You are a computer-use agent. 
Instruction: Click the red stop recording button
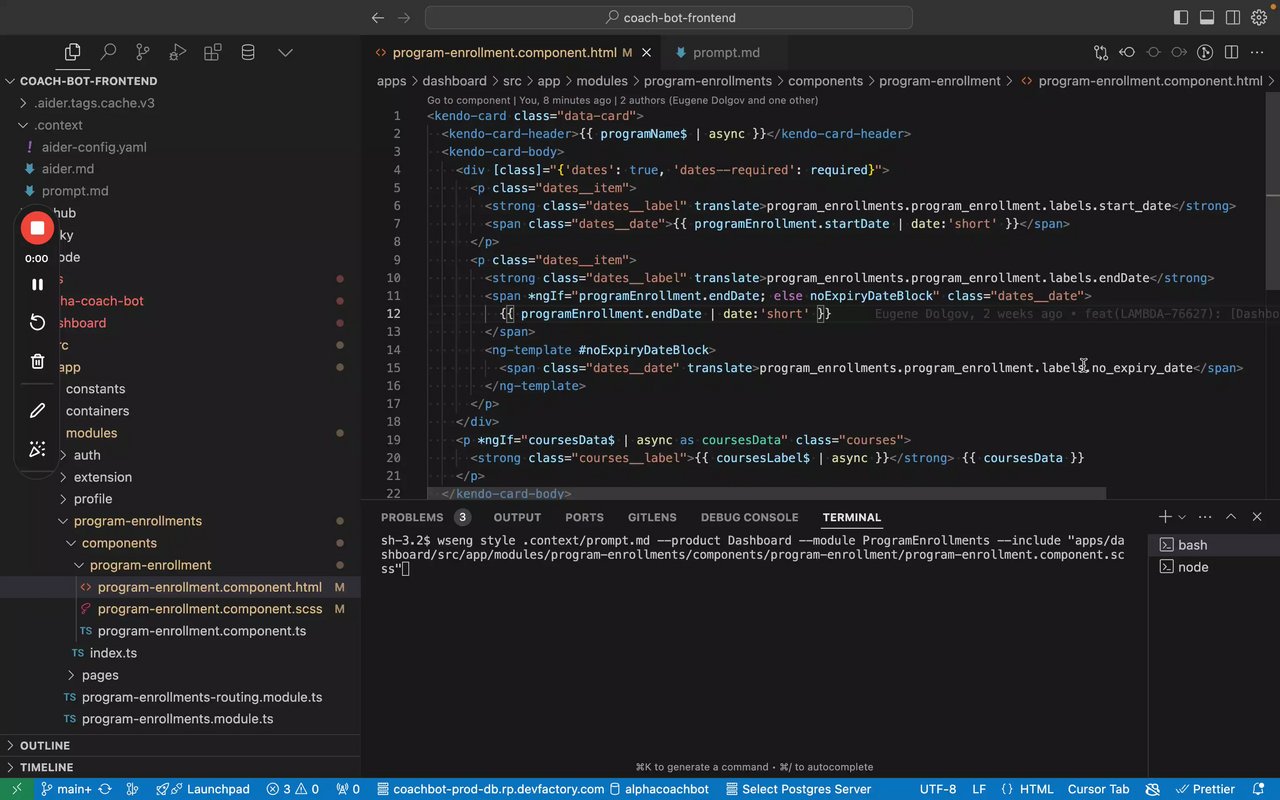pyautogui.click(x=37, y=228)
